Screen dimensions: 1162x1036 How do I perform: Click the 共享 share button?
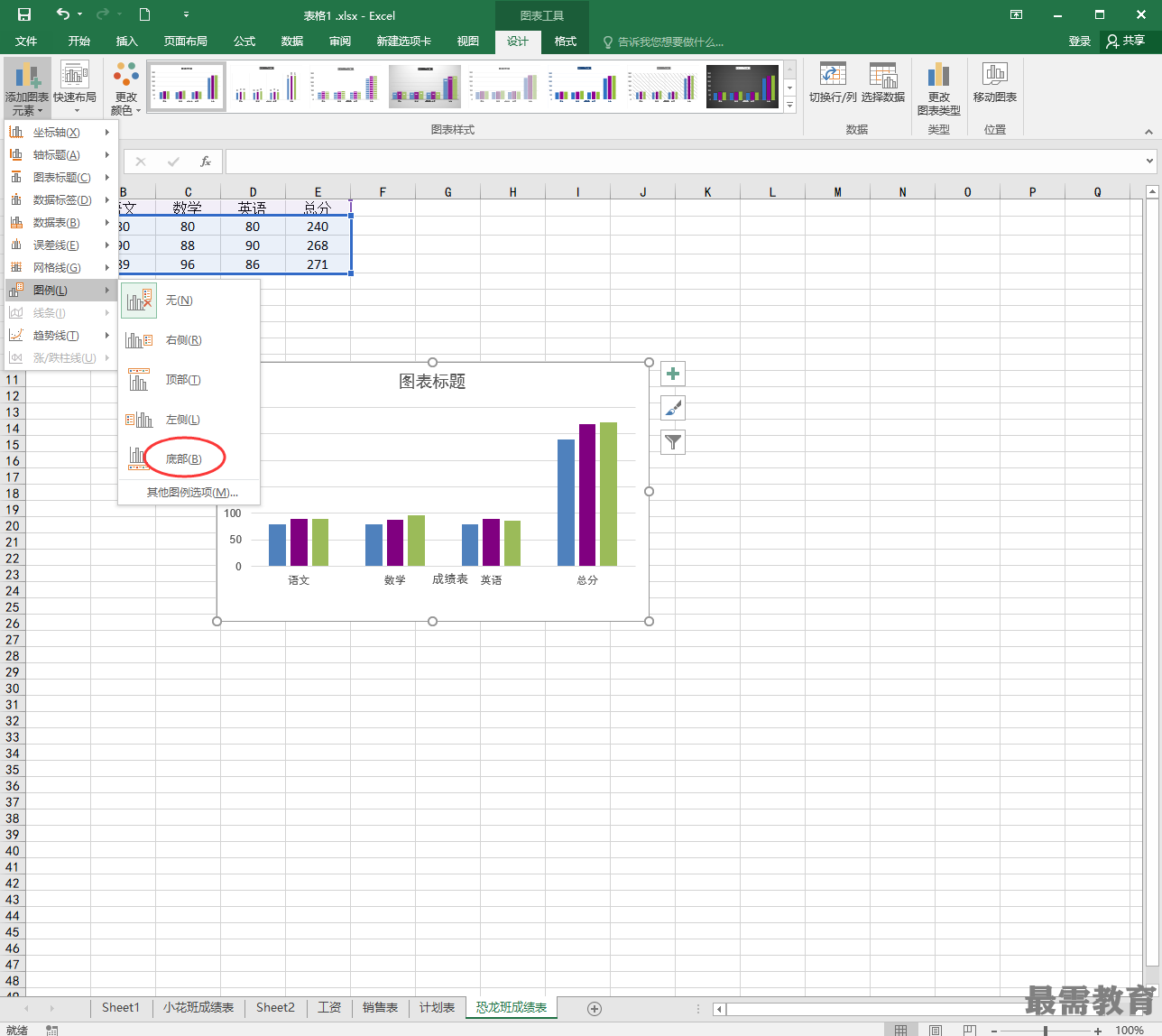(x=1126, y=42)
